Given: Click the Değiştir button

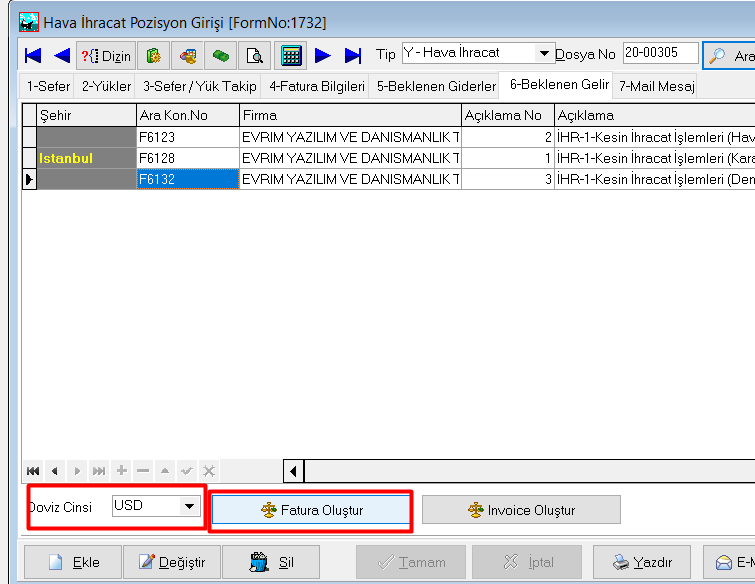Looking at the screenshot, I should coord(172,562).
